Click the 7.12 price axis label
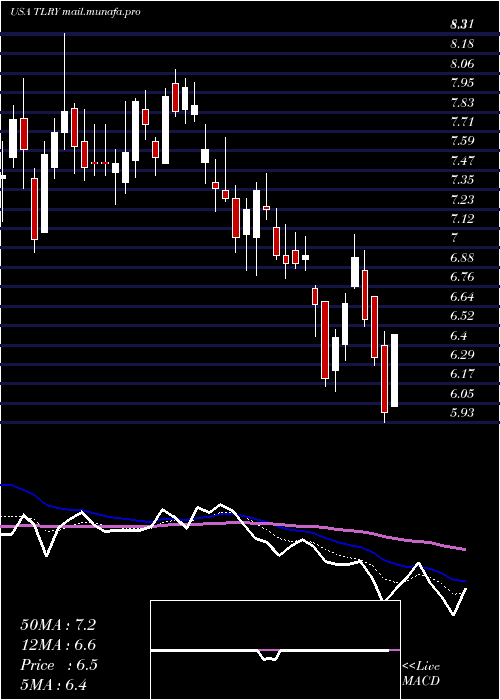Viewport: 500px width, 700px height. (462, 219)
